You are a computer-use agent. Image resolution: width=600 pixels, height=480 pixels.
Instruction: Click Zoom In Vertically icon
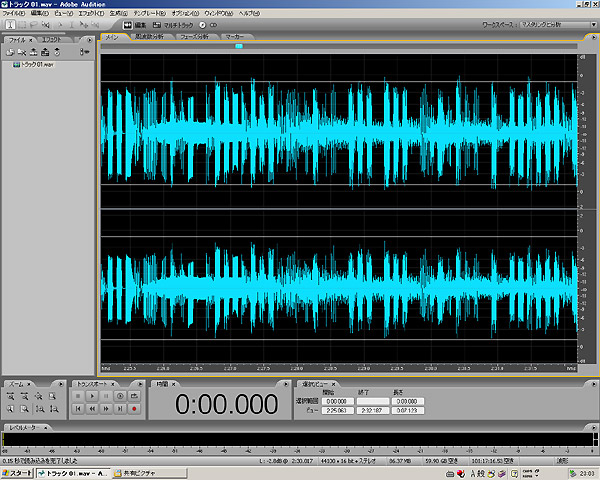point(39,409)
